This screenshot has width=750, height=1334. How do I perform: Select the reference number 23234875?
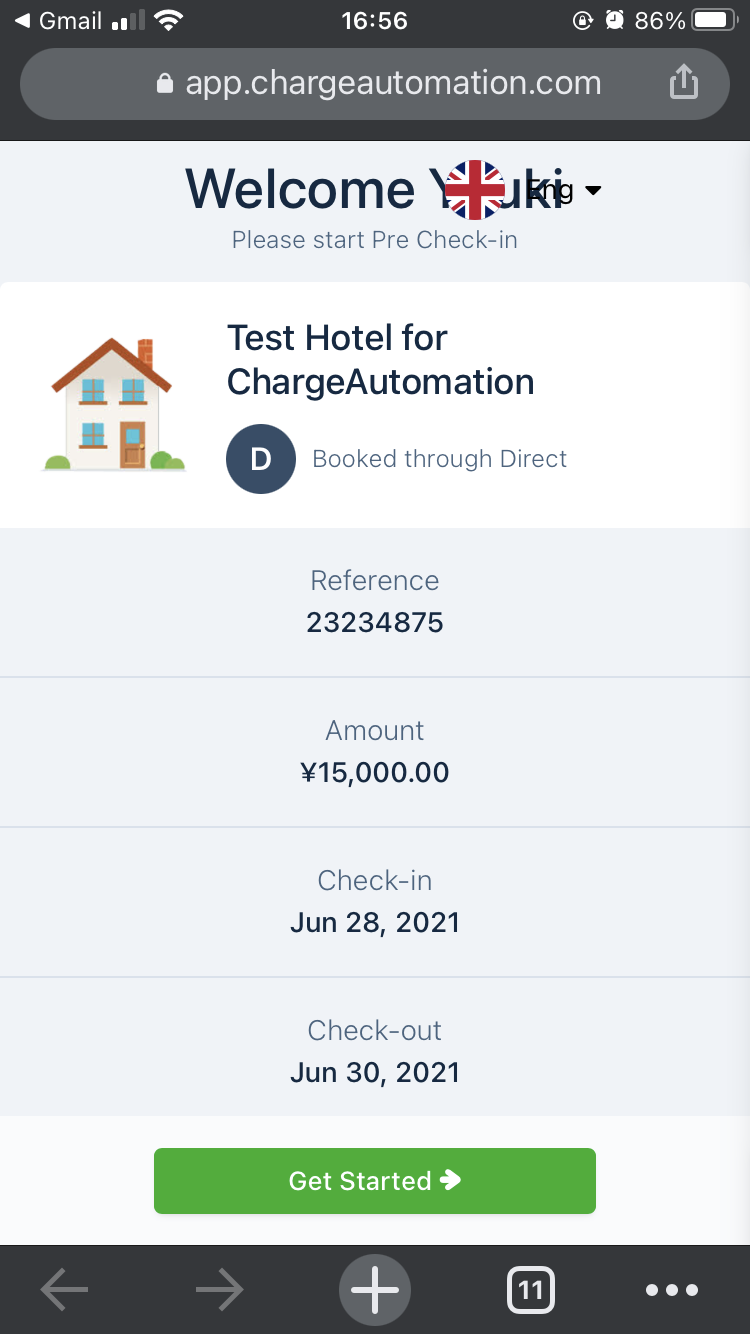(375, 623)
